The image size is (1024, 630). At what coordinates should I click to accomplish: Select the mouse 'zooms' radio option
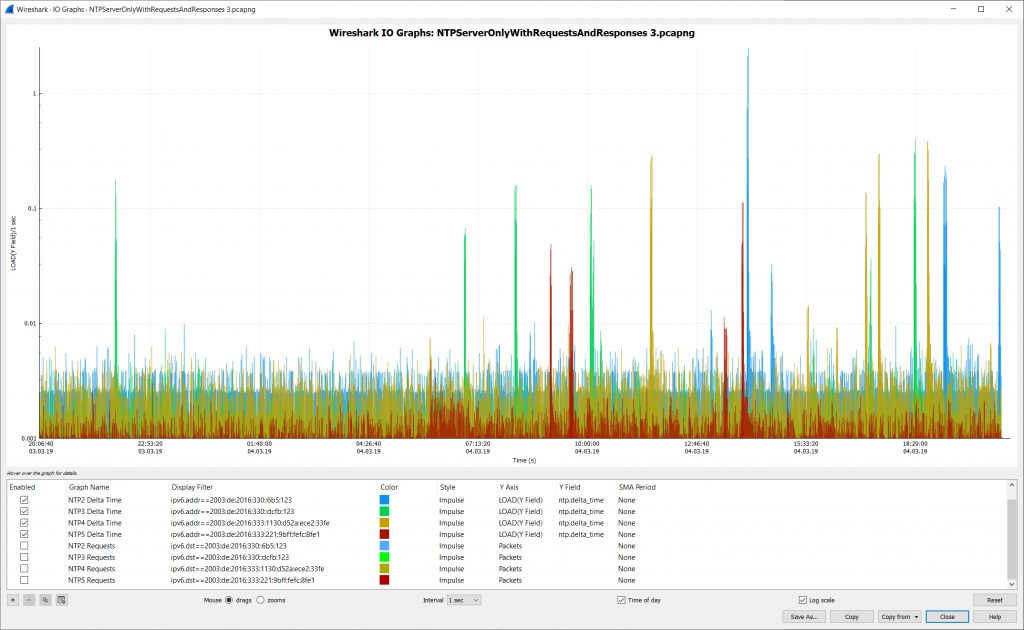point(261,600)
